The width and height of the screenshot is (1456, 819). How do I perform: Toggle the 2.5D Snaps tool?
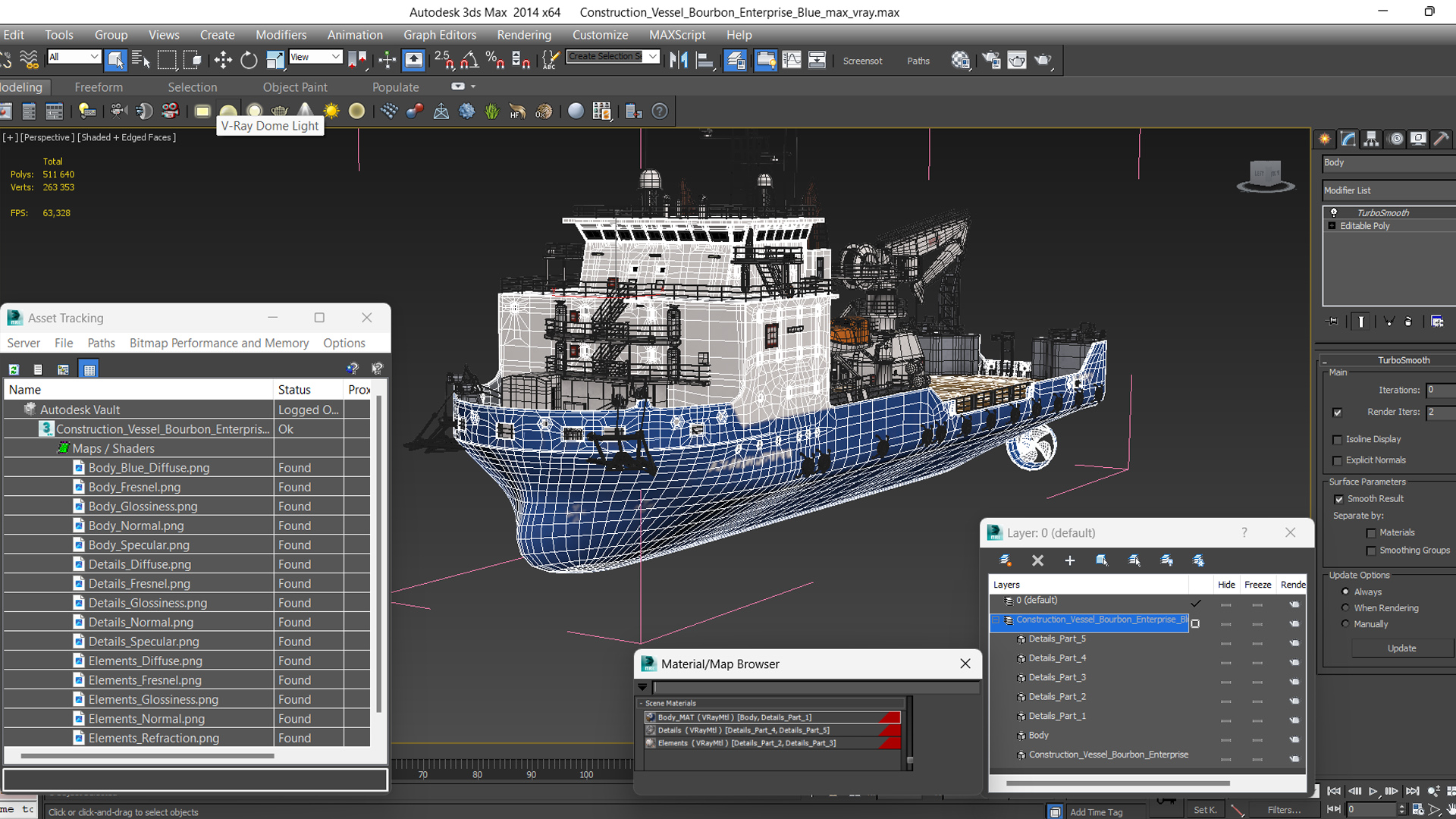tap(444, 60)
